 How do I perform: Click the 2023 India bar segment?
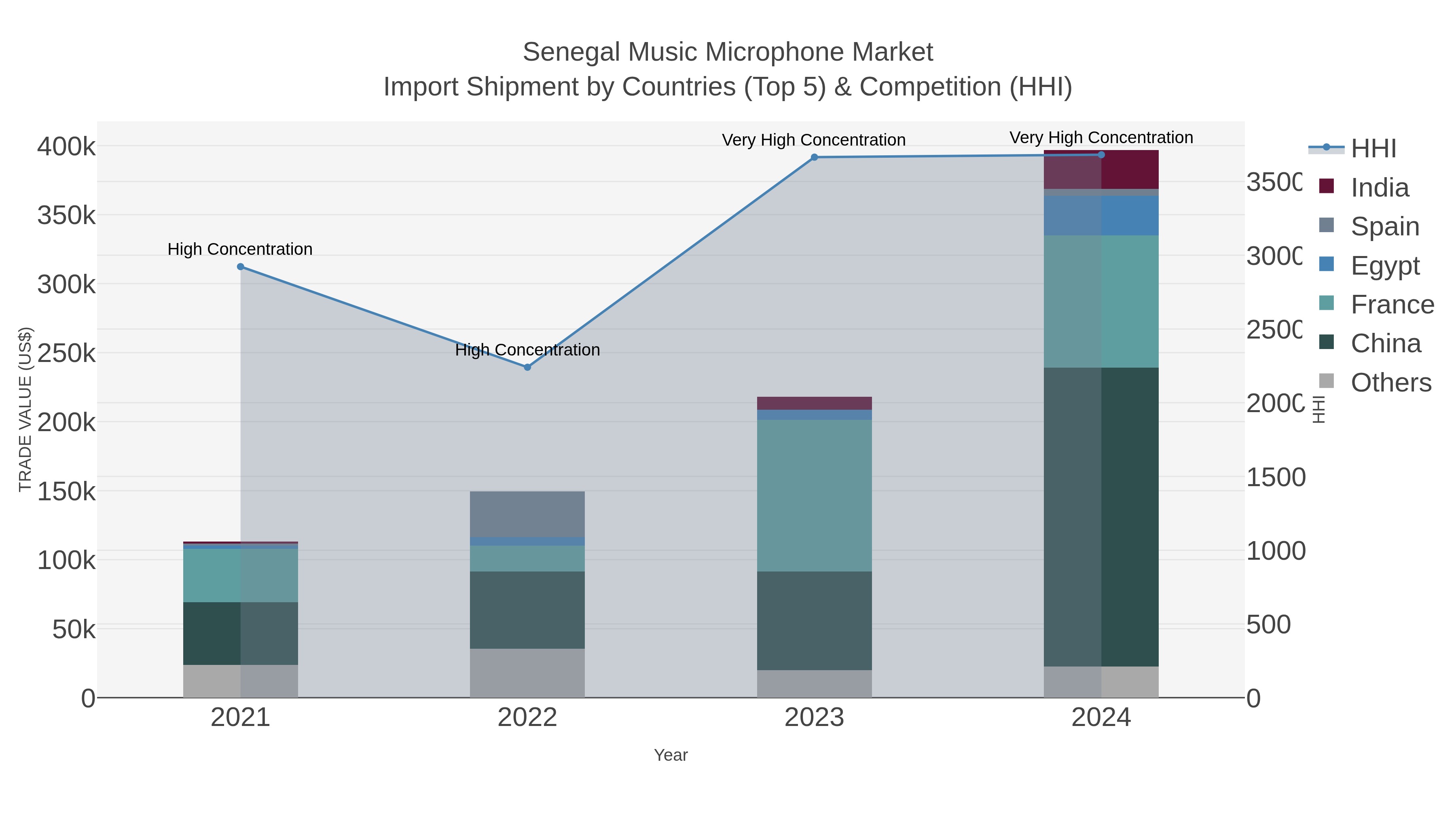click(814, 403)
